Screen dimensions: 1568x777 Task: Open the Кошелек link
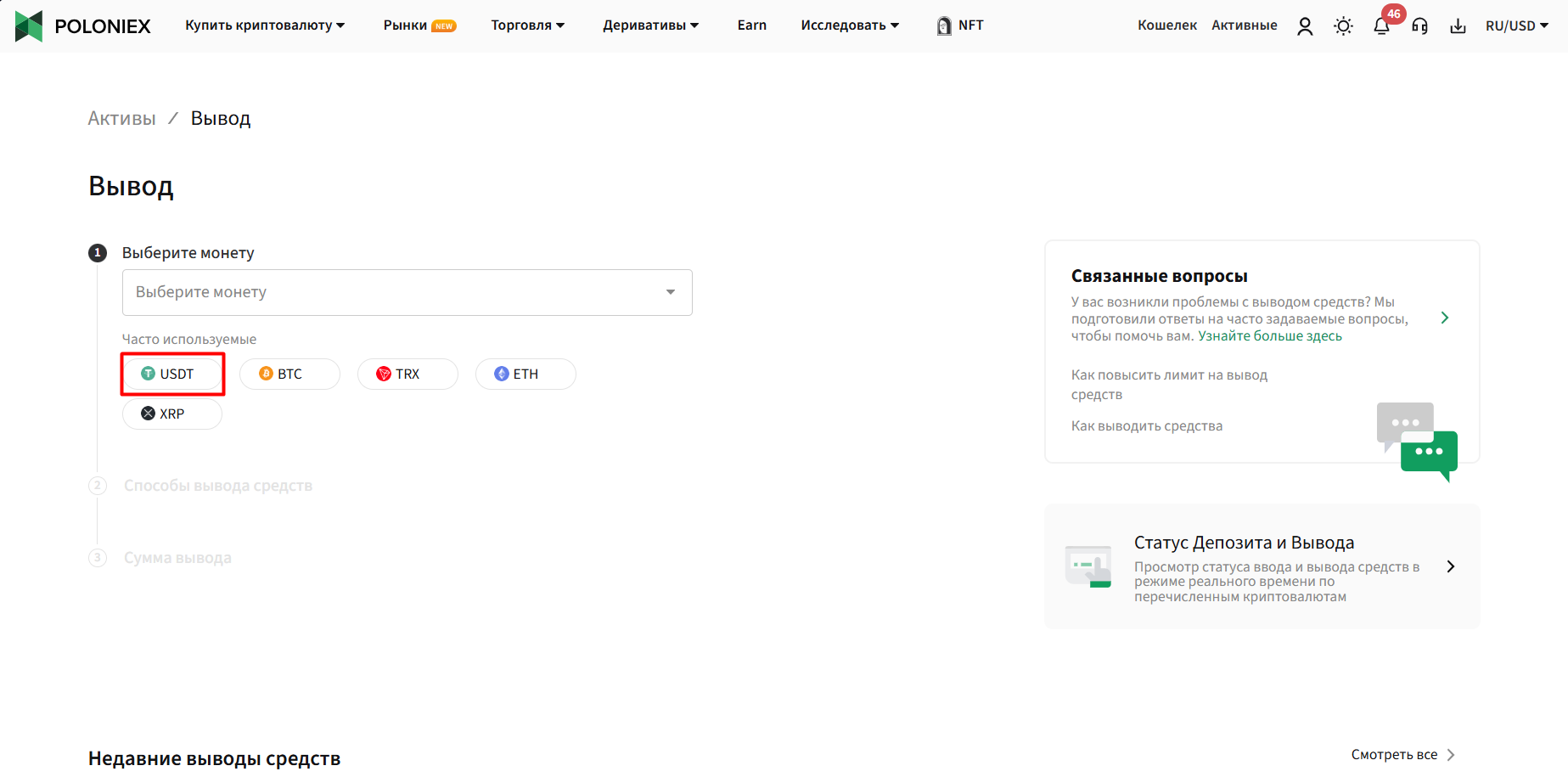click(x=1167, y=25)
